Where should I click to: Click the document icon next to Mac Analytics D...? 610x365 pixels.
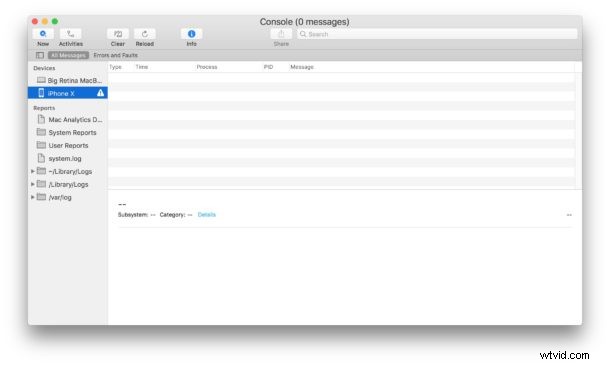tap(41, 119)
